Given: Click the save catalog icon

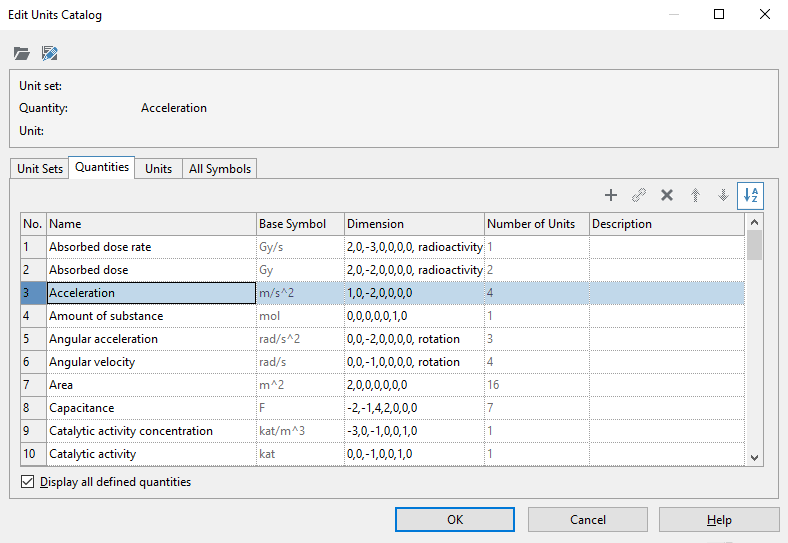Looking at the screenshot, I should 50,53.
